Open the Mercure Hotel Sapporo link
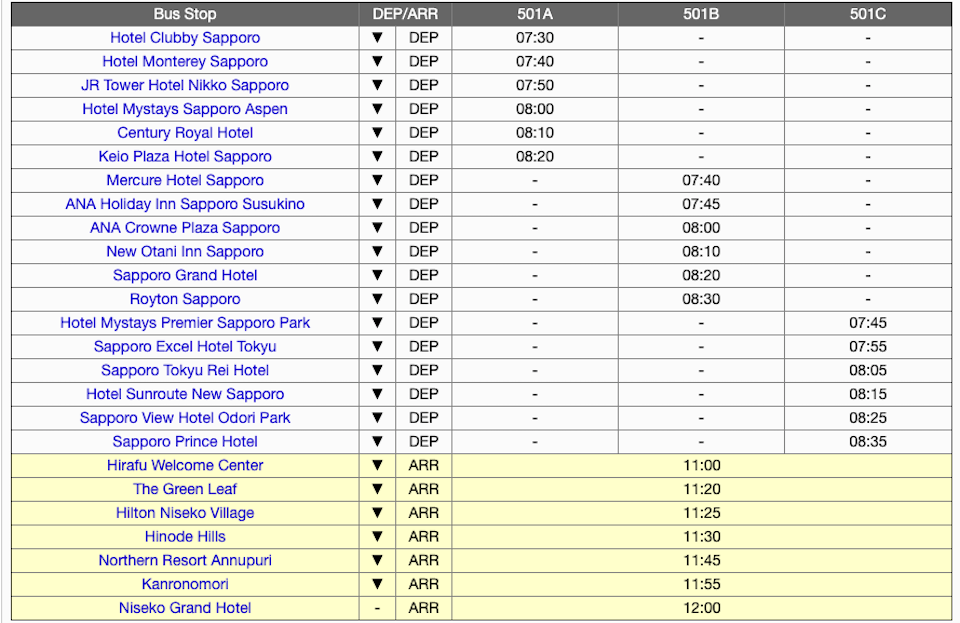960x623 pixels. [185, 181]
